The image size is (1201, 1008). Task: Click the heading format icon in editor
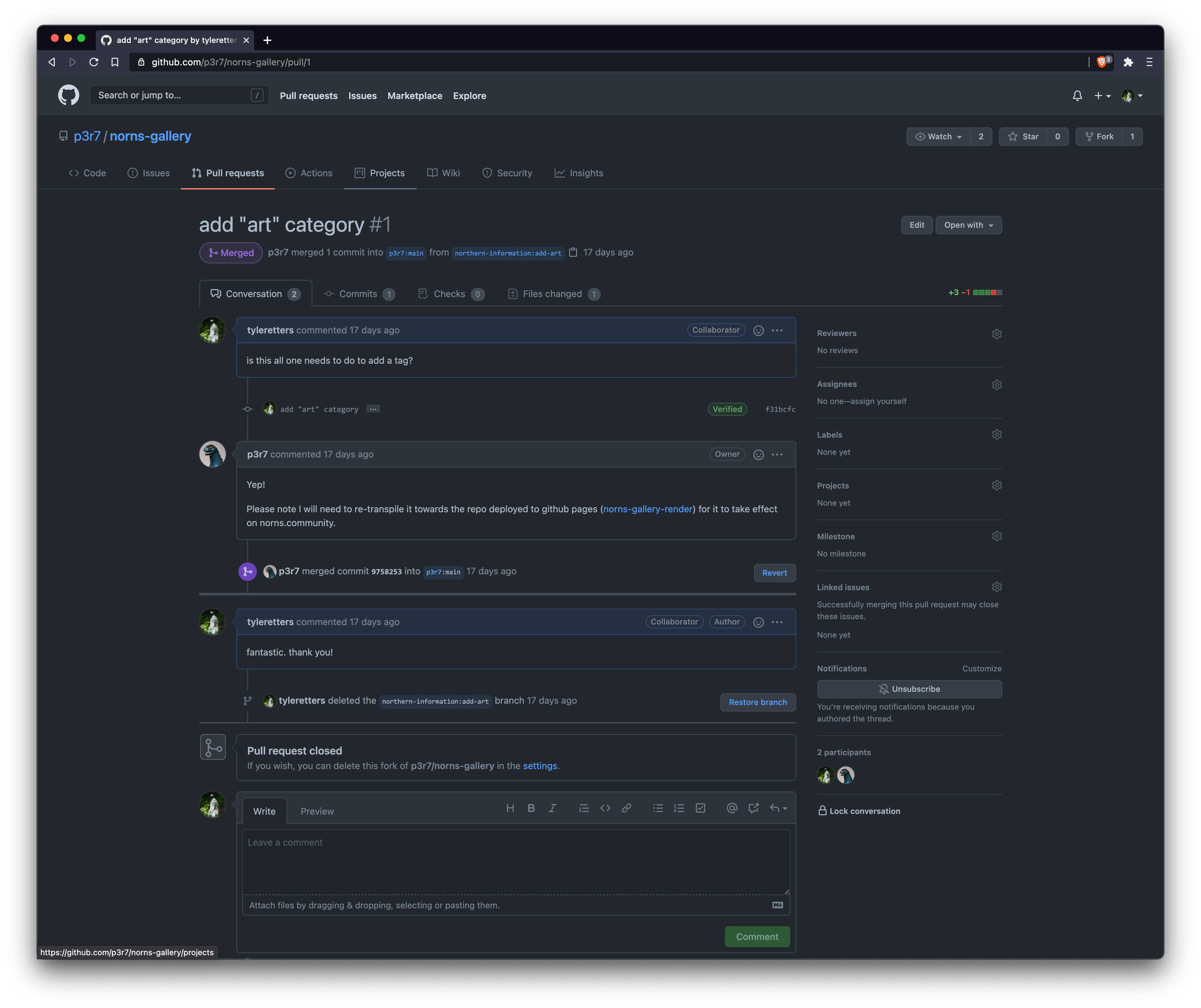tap(510, 808)
